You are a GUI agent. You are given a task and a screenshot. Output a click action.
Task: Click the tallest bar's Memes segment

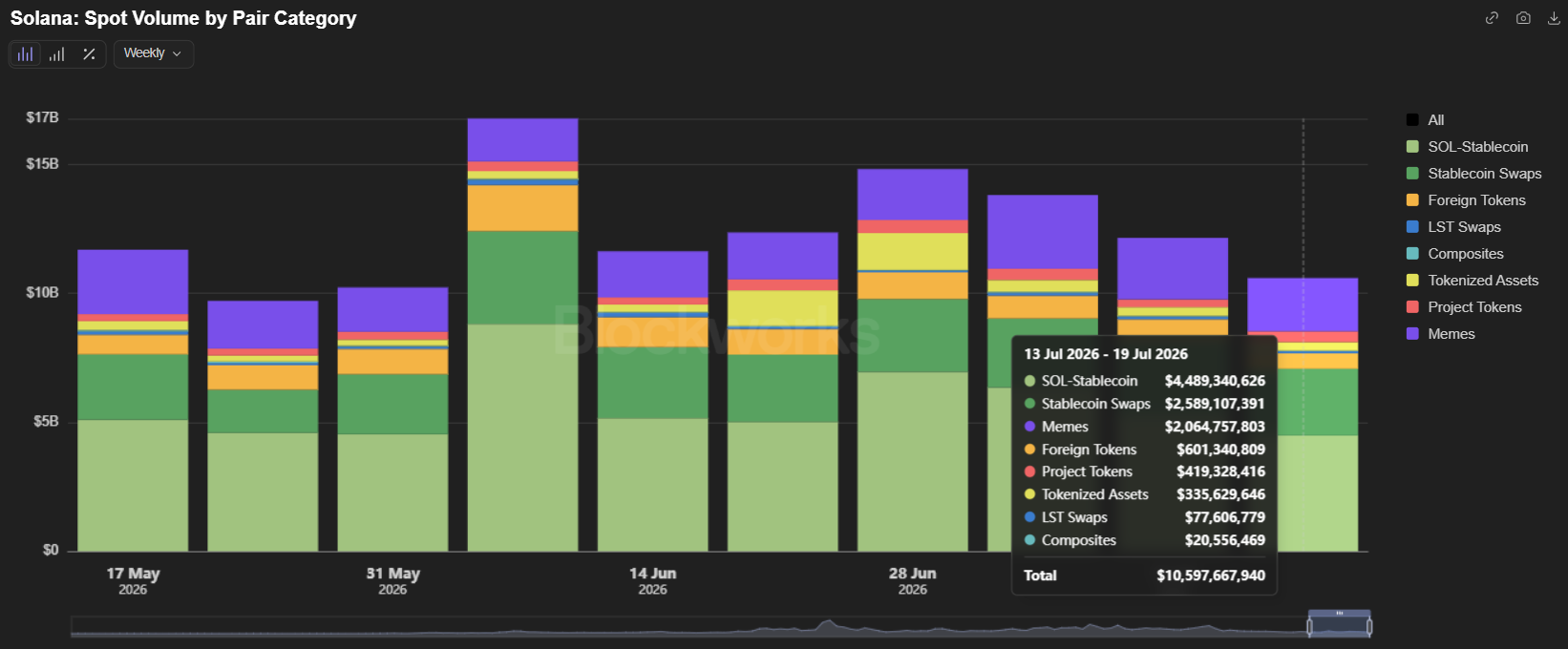[522, 140]
